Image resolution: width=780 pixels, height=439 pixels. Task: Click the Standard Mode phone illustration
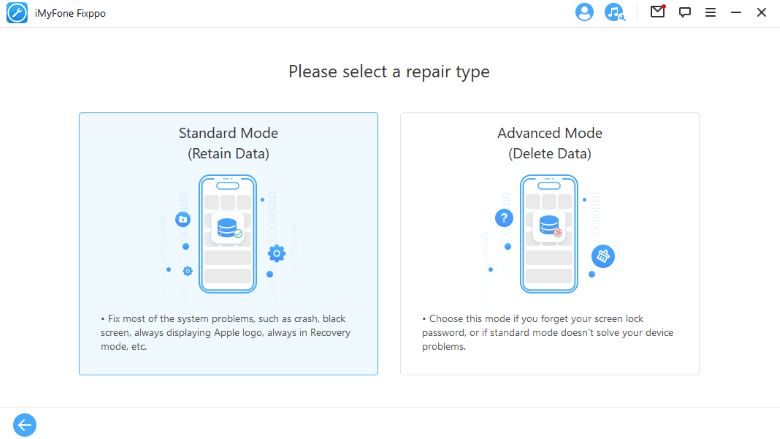pos(228,234)
